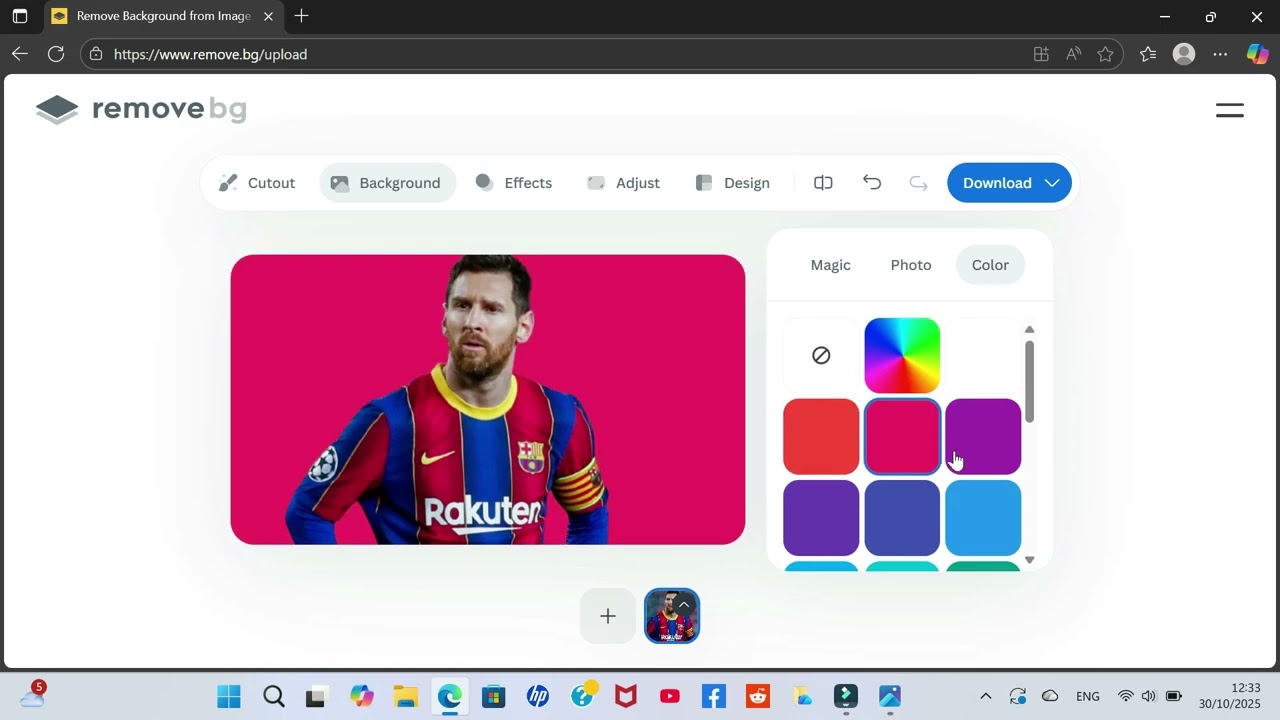Open Facebook from the taskbar
This screenshot has width=1280, height=720.
point(713,696)
